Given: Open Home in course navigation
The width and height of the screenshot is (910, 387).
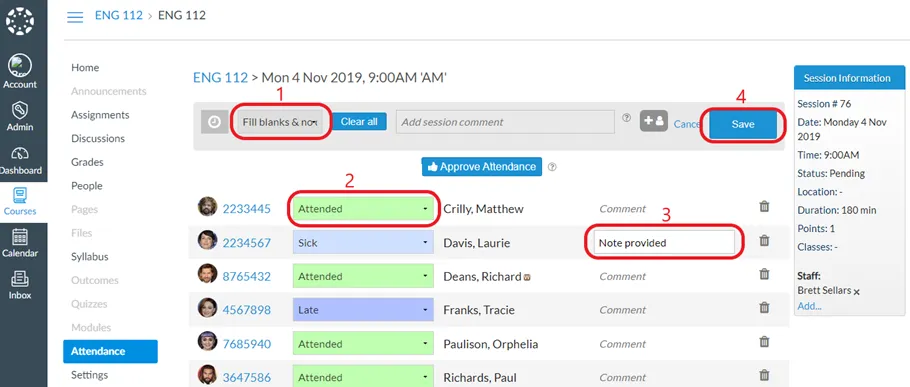Looking at the screenshot, I should (x=85, y=68).
